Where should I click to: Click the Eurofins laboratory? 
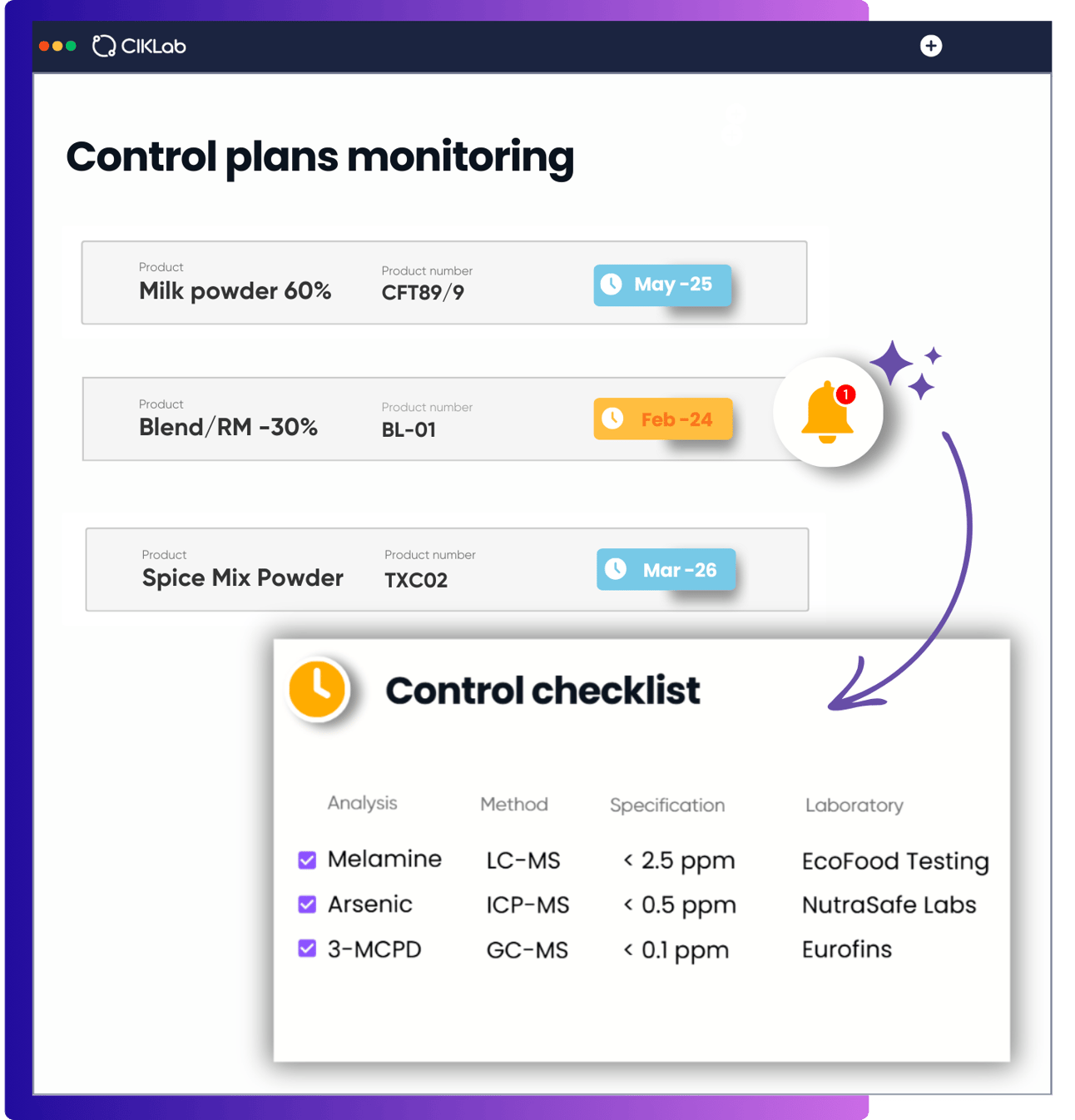point(846,949)
